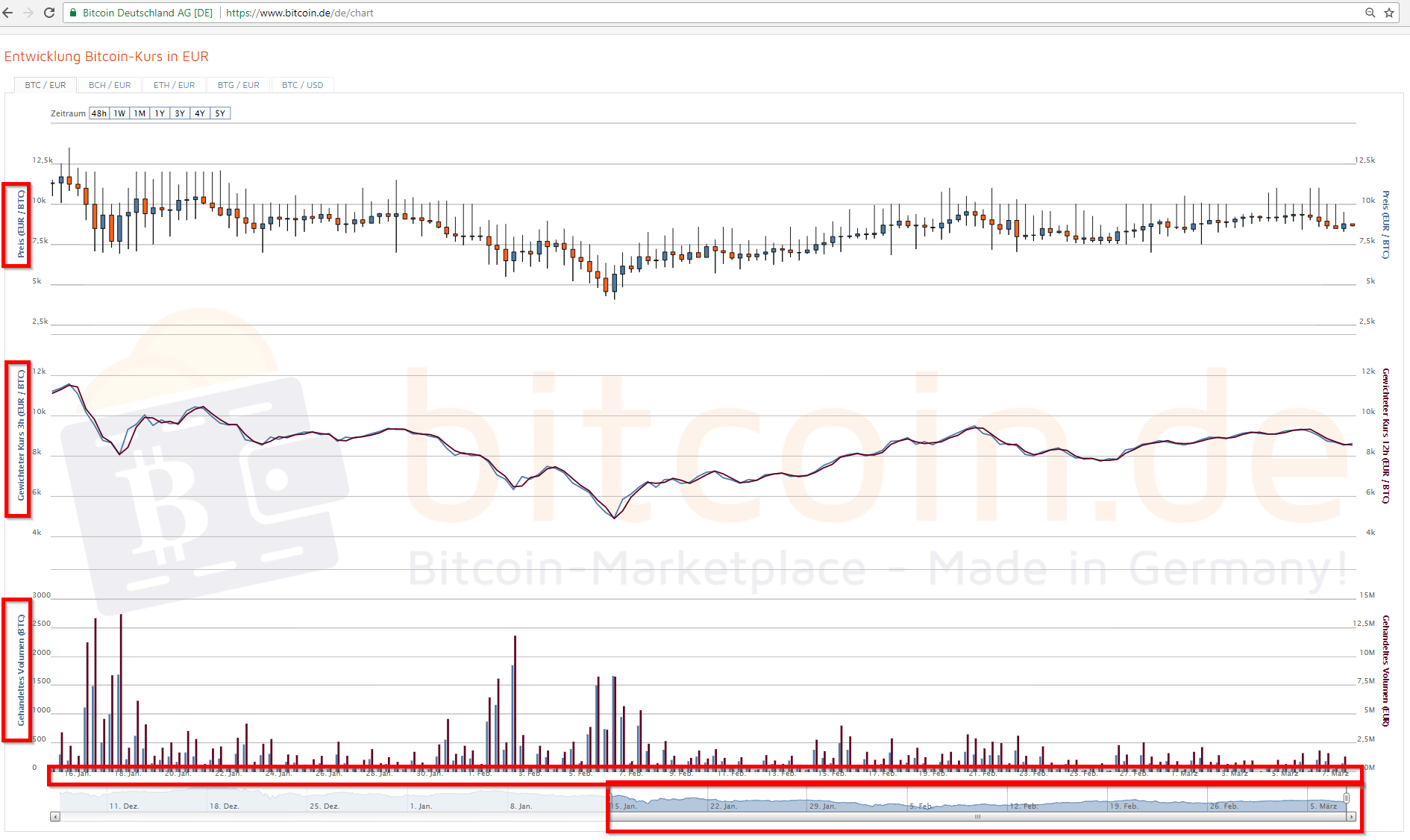This screenshot has height=840, width=1410.
Task: Switch to the BTC / USD tab
Action: [302, 85]
